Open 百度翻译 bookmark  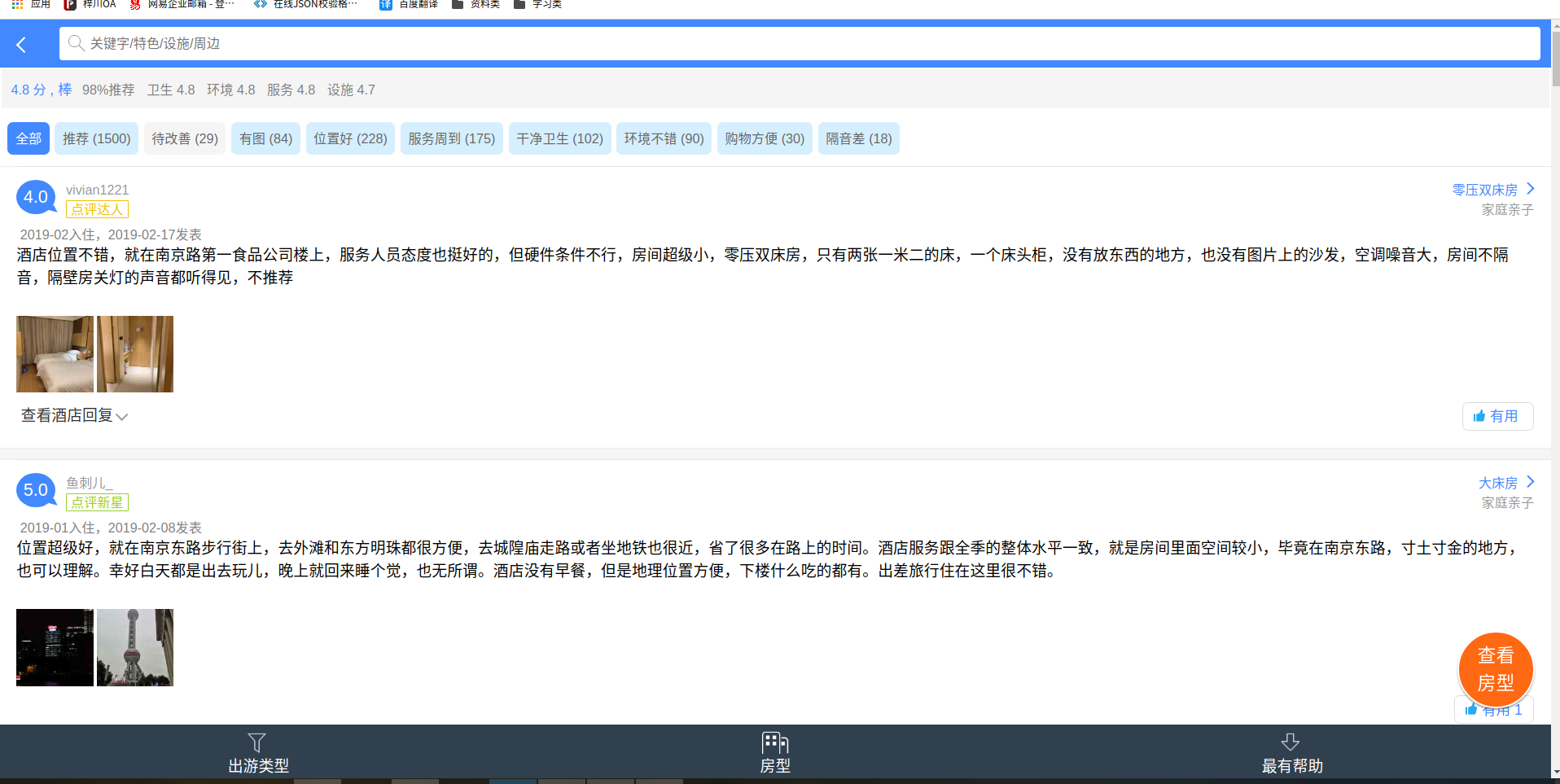point(409,4)
